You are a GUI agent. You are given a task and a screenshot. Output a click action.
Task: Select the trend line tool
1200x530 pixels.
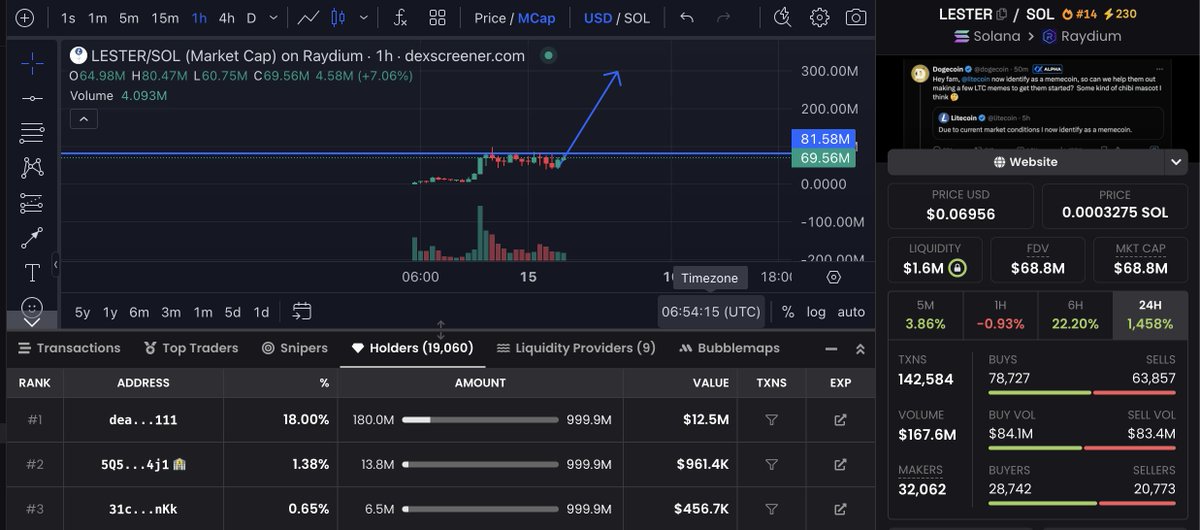[32, 98]
